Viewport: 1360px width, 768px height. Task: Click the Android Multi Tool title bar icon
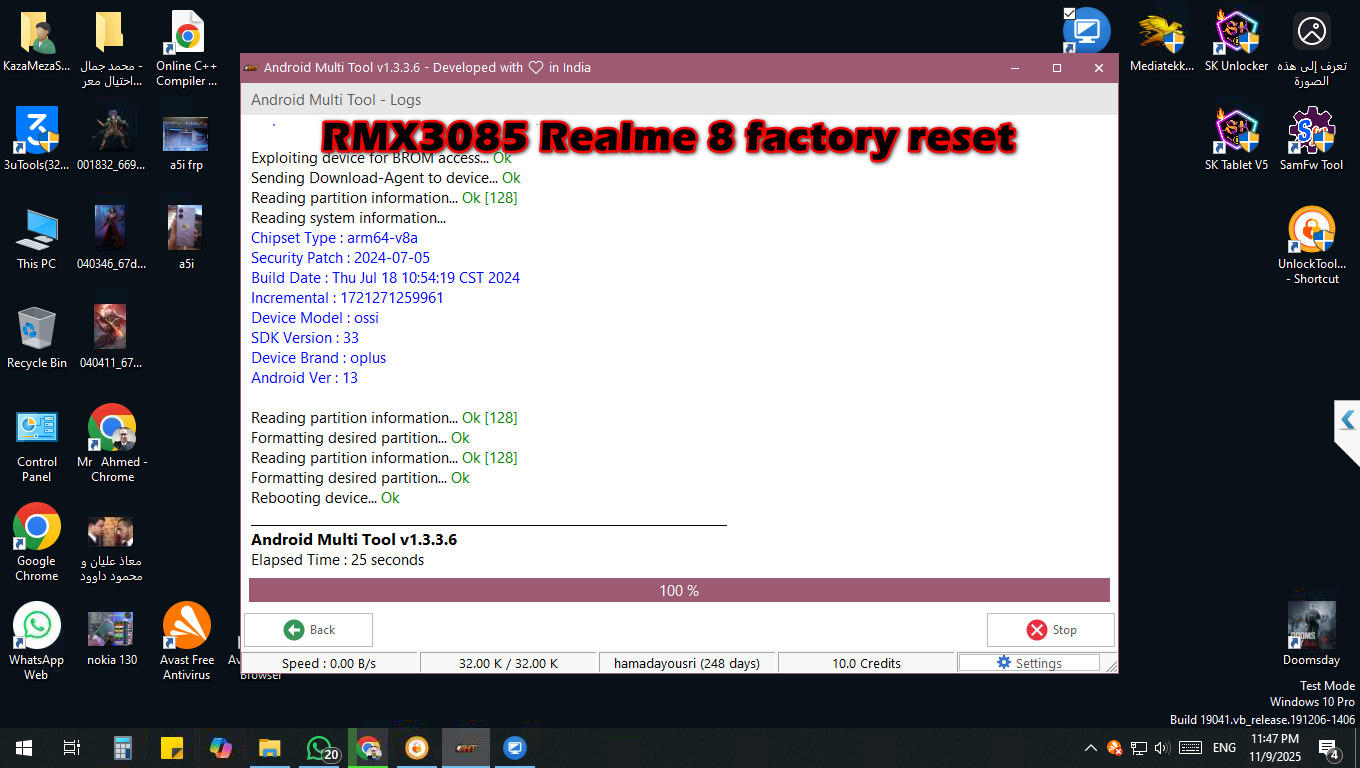(252, 68)
